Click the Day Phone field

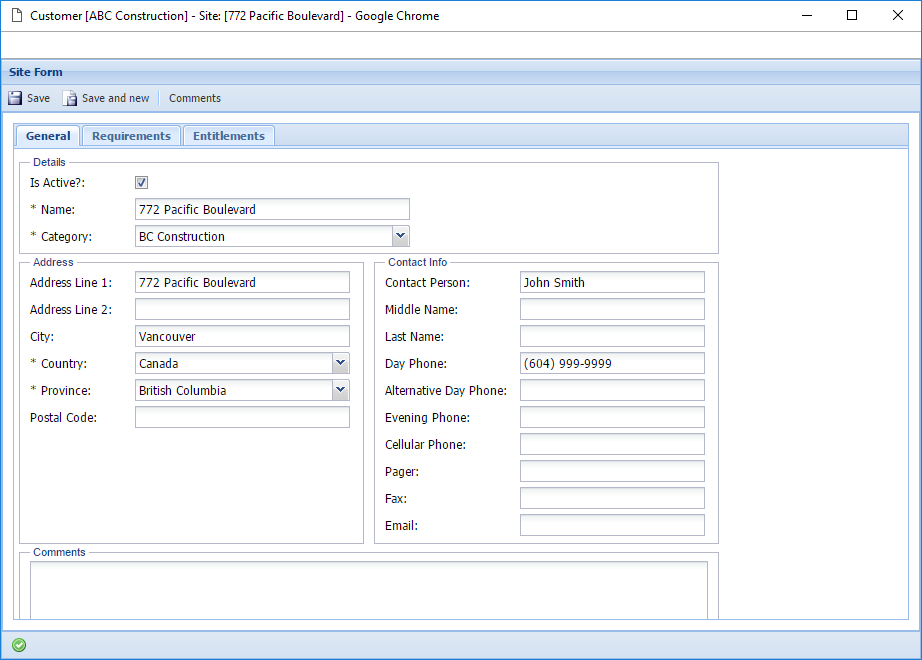[612, 363]
